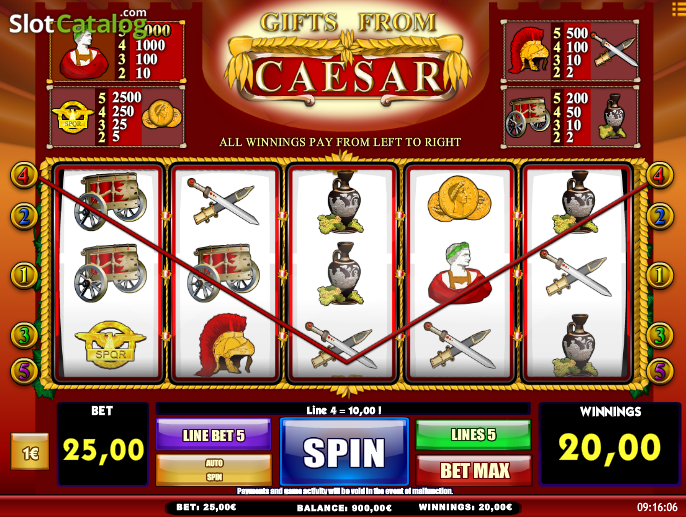686x517 pixels.
Task: Select payline 1 marker on left
Action: point(24,276)
